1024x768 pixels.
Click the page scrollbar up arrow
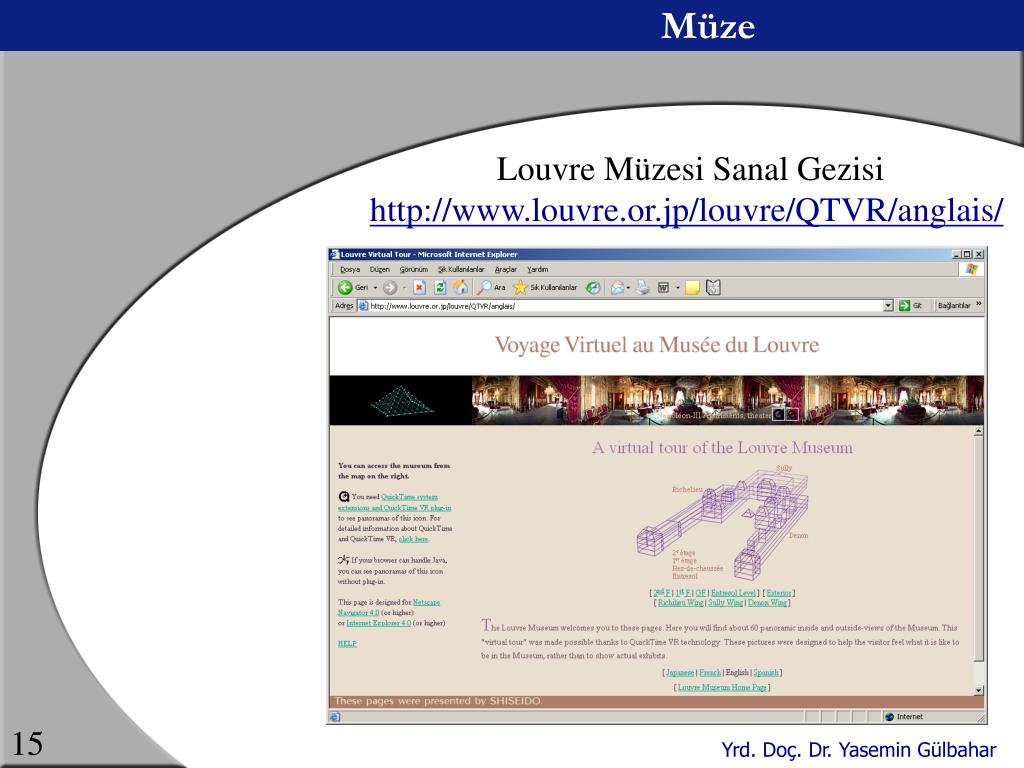pos(978,431)
